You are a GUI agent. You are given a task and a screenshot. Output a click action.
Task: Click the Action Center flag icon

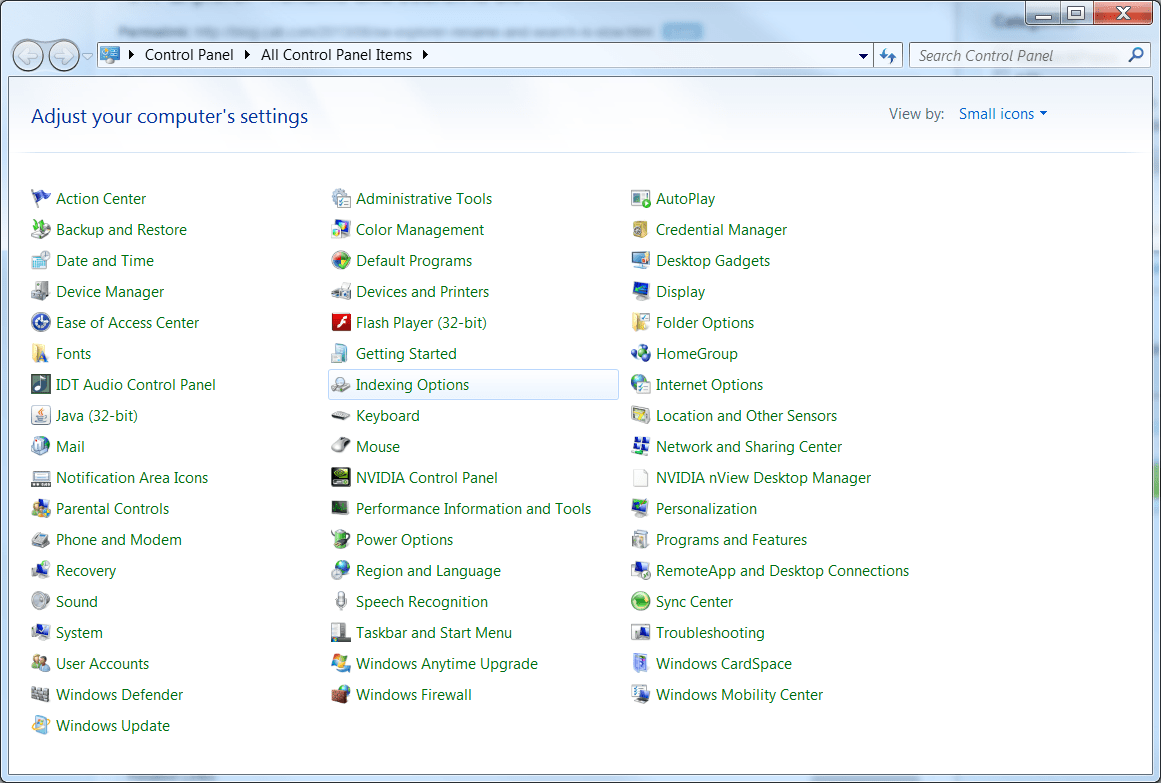tap(40, 199)
